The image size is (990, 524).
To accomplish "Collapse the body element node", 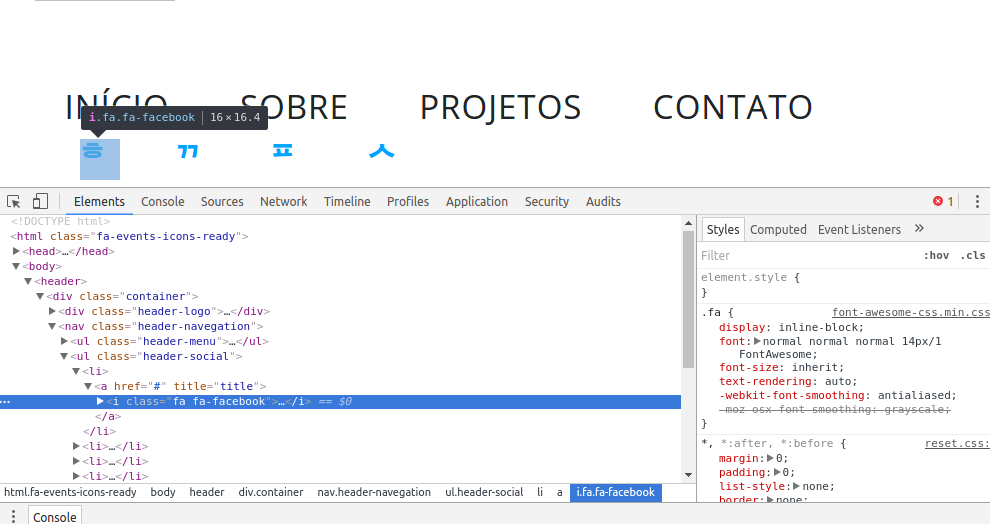I will (16, 266).
